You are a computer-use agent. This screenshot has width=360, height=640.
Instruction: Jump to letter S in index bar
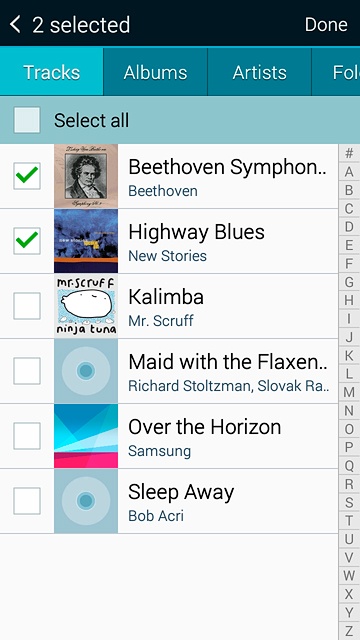(349, 502)
